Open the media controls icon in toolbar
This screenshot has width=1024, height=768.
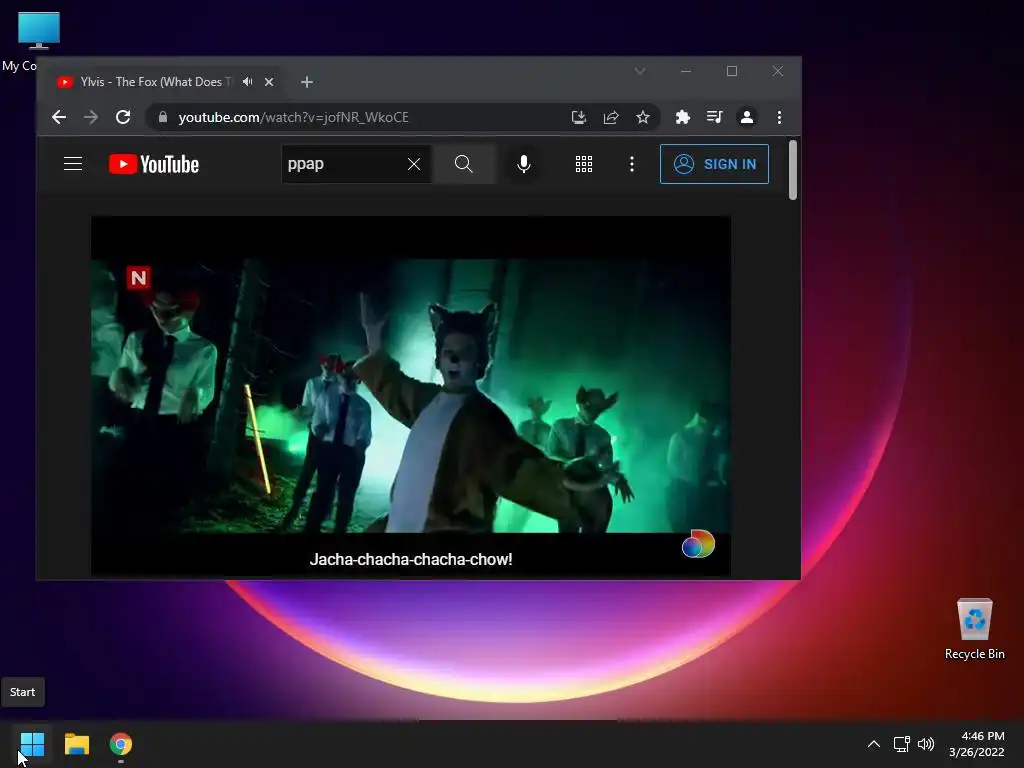click(714, 117)
